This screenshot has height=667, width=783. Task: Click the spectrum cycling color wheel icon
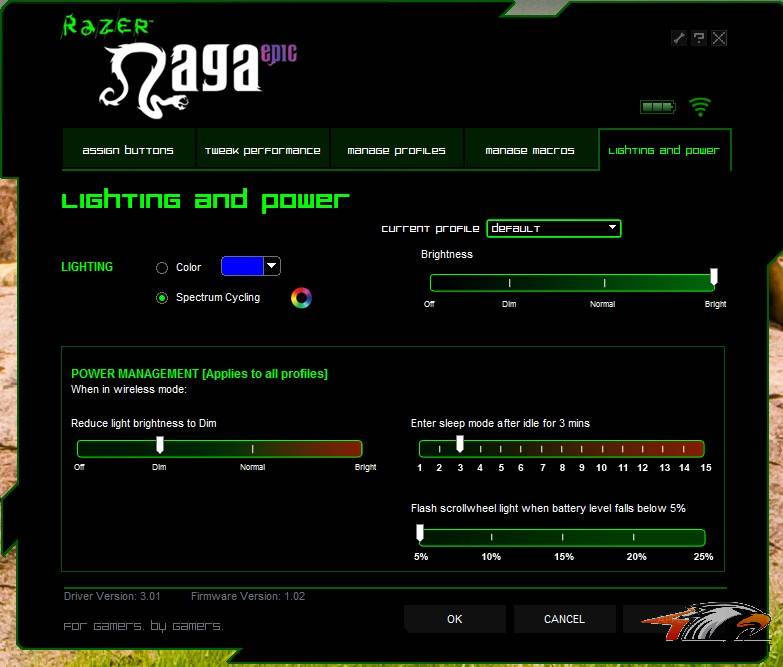(x=301, y=298)
